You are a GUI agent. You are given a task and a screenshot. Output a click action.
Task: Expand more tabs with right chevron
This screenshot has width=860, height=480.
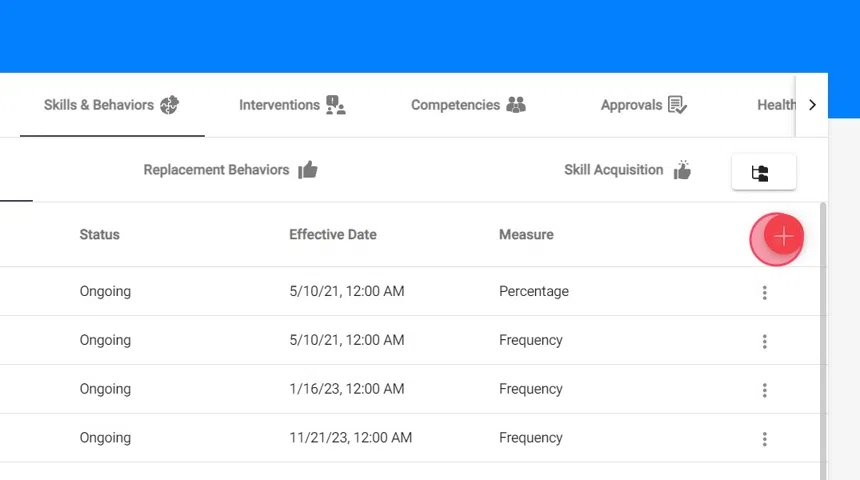point(812,105)
